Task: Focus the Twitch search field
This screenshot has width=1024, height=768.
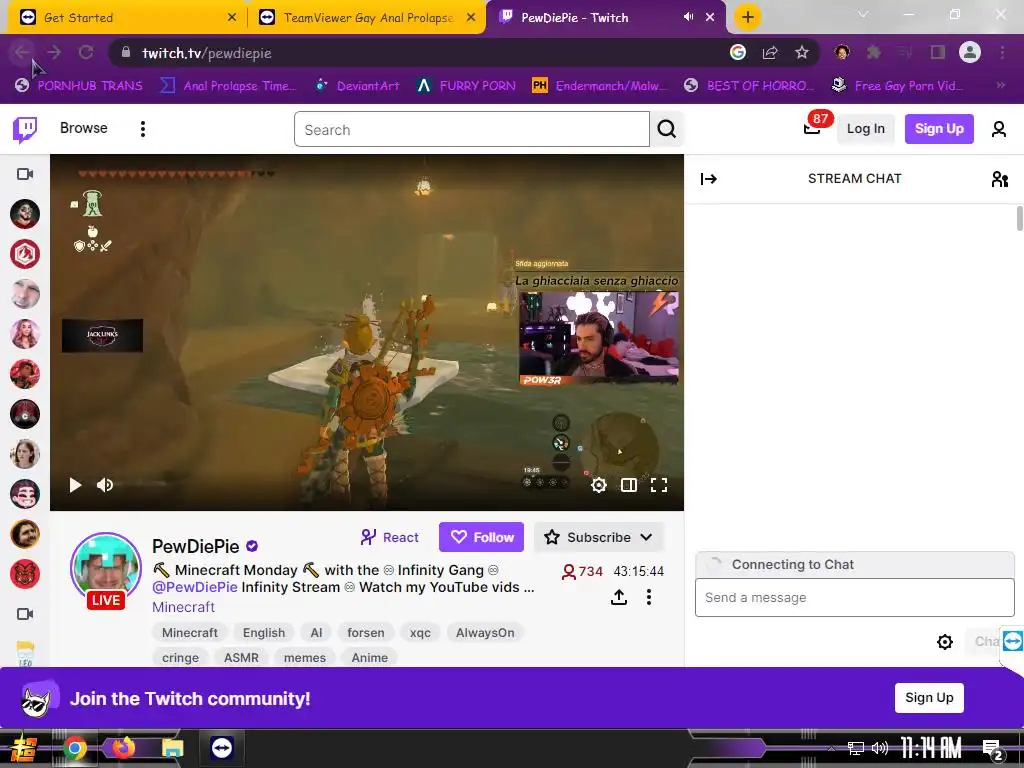Action: click(472, 129)
